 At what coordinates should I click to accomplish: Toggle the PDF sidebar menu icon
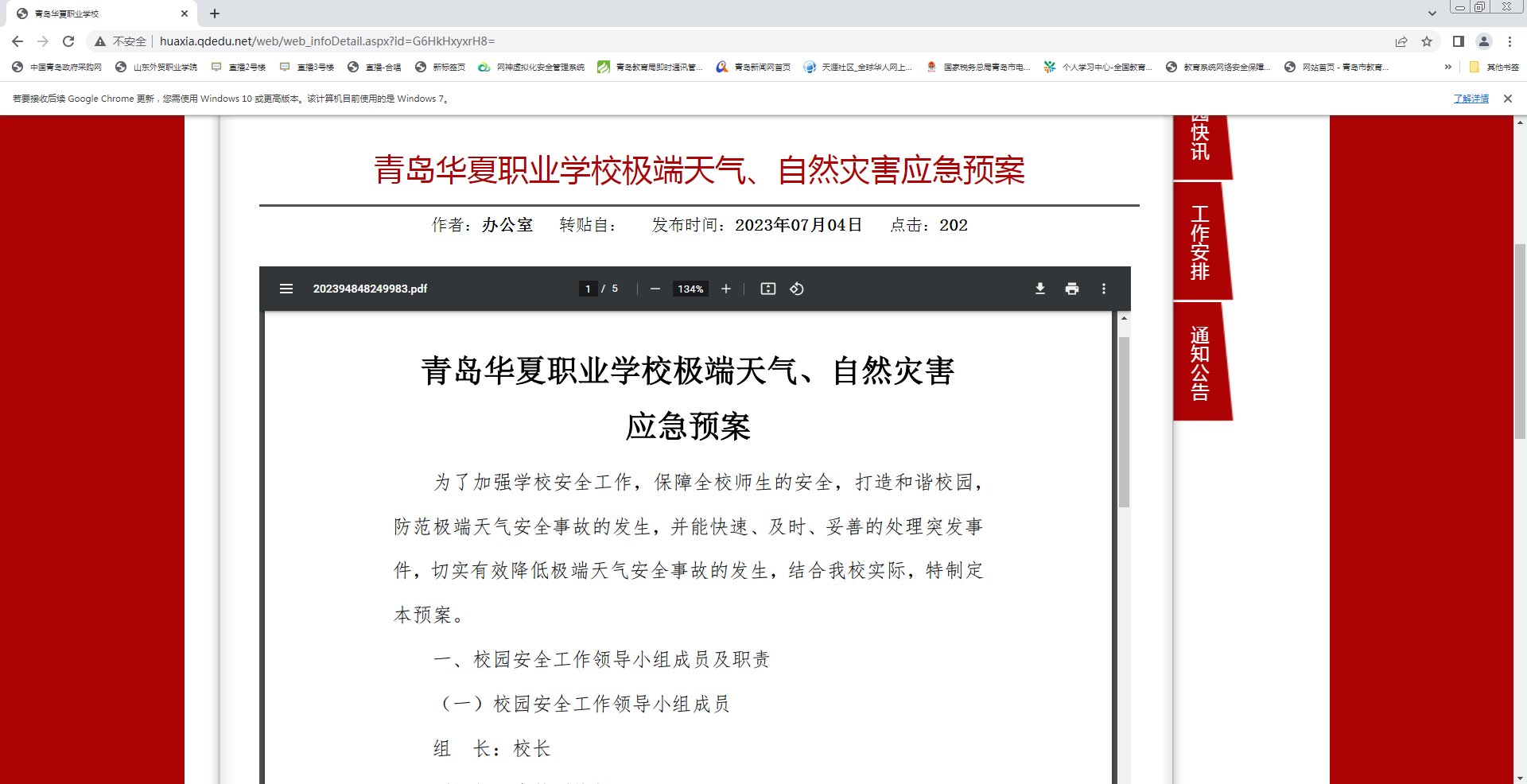pos(286,289)
